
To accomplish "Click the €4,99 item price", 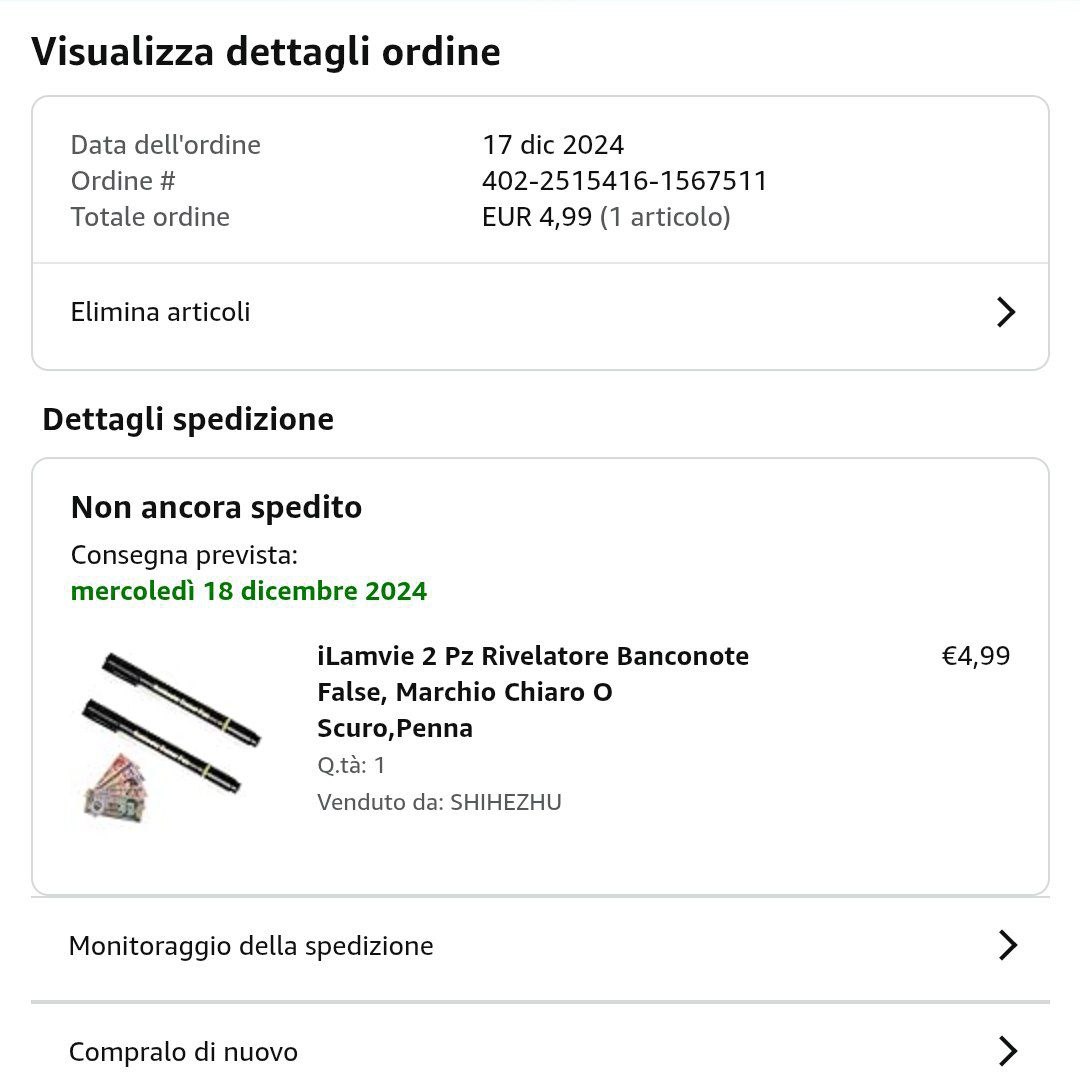I will [975, 656].
